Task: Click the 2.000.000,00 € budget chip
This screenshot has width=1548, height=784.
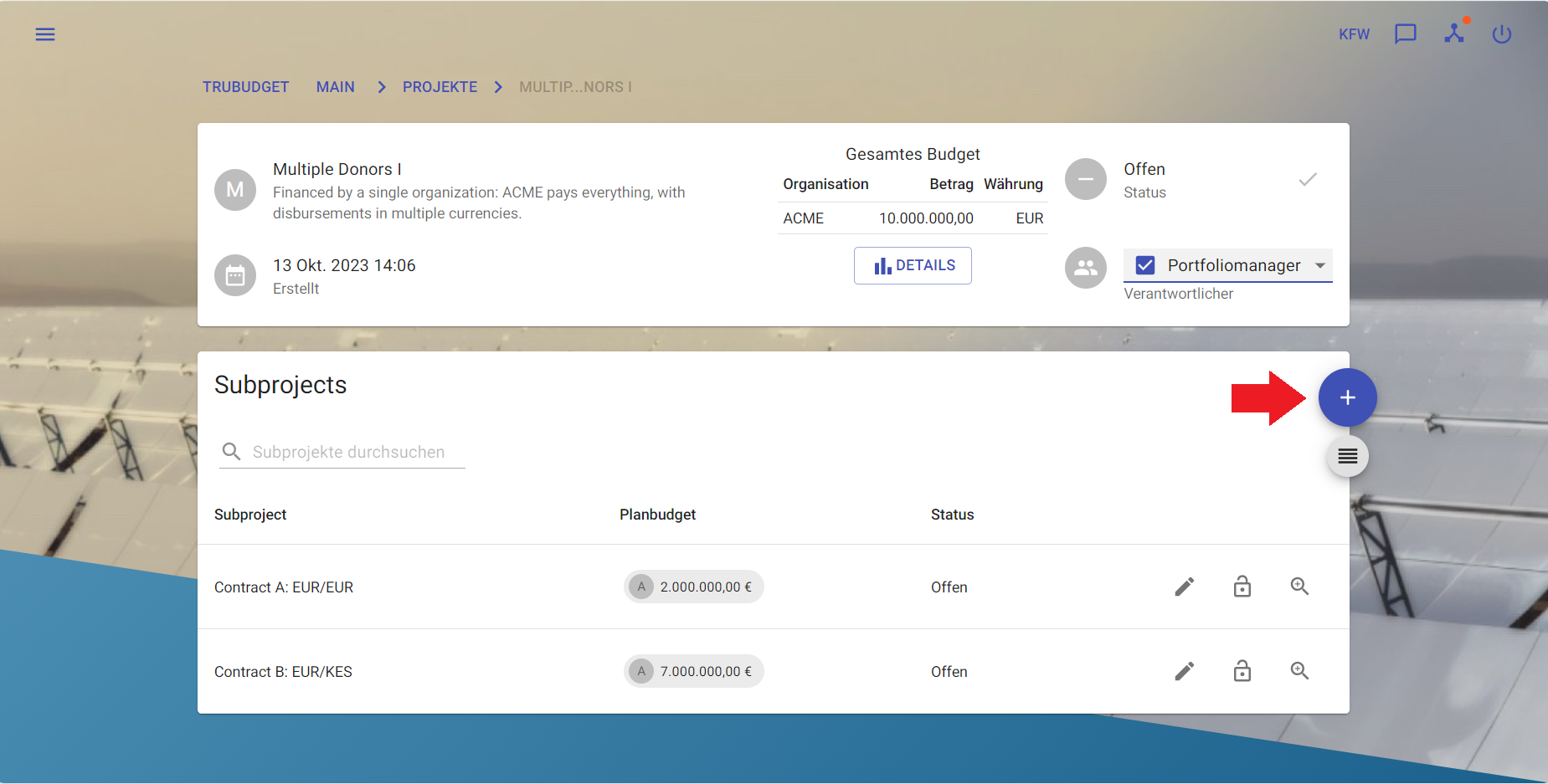Action: 694,587
